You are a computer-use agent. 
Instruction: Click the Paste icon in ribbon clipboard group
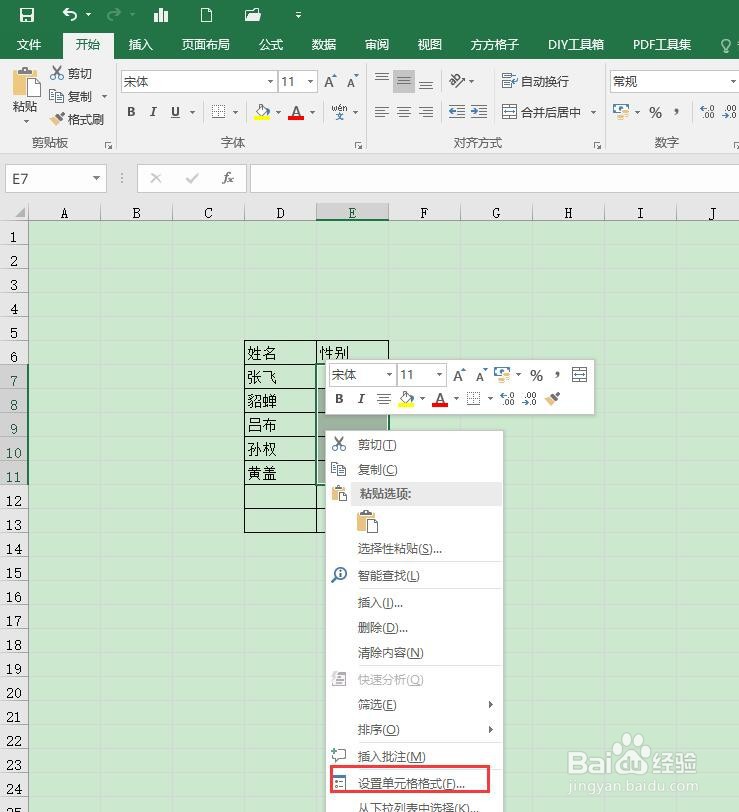pos(26,83)
